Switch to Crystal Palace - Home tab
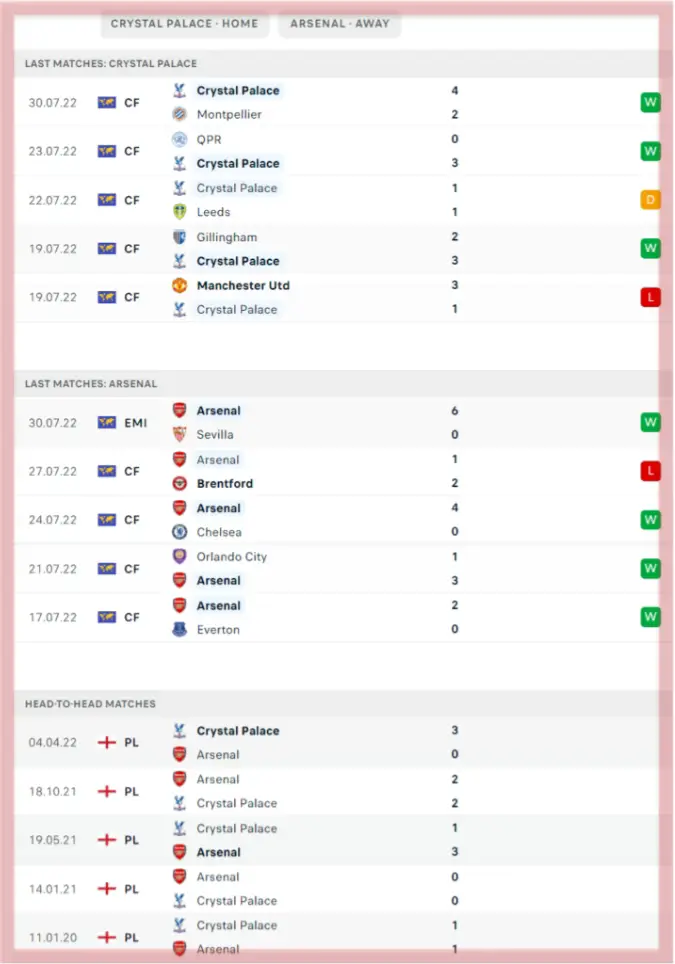Screen dimensions: 675x964 tap(184, 23)
